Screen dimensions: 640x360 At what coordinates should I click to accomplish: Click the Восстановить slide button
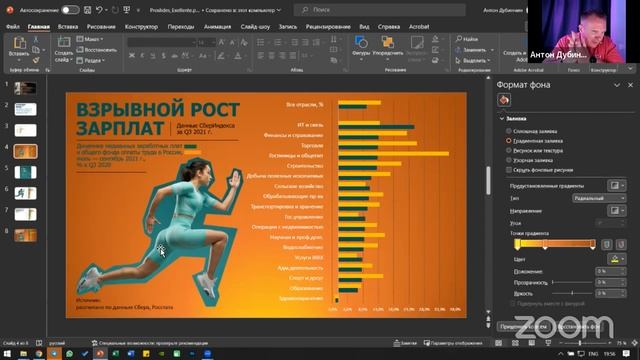97,50
